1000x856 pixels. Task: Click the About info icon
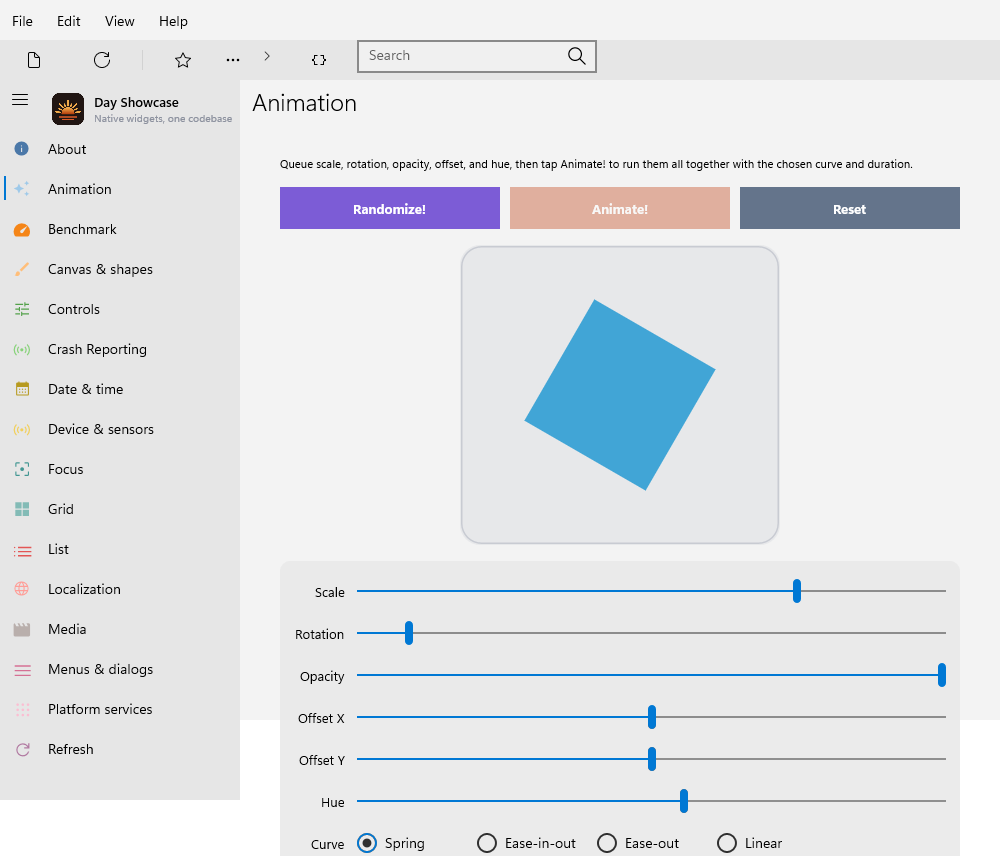pyautogui.click(x=22, y=149)
